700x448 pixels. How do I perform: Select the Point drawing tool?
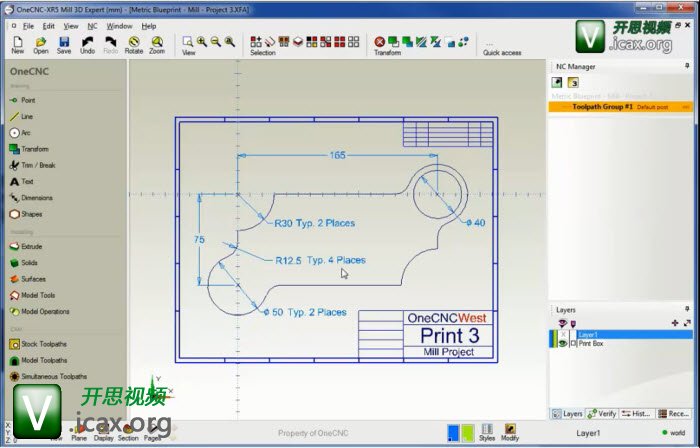(22, 100)
